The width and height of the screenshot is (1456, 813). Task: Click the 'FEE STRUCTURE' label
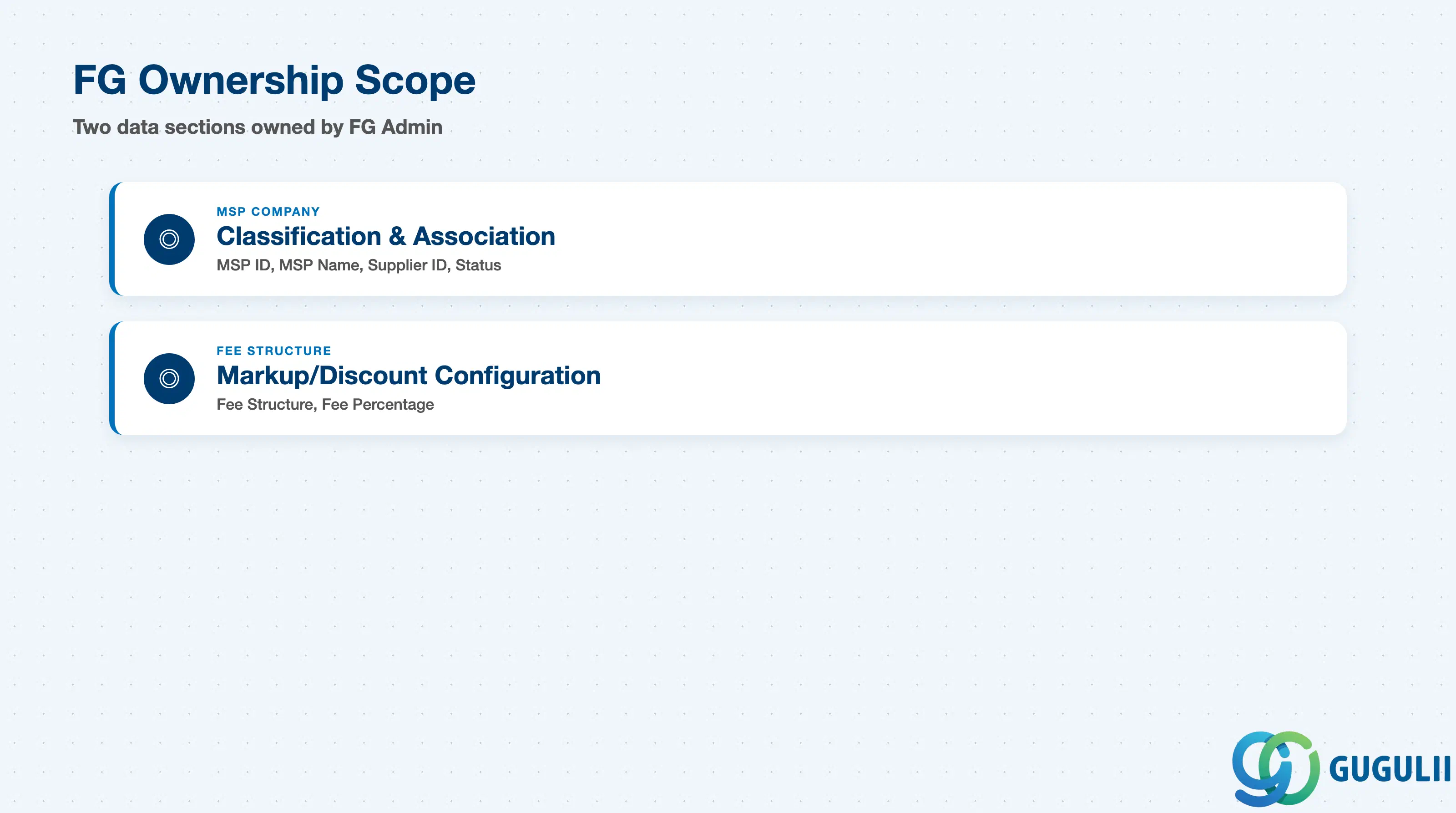[273, 351]
